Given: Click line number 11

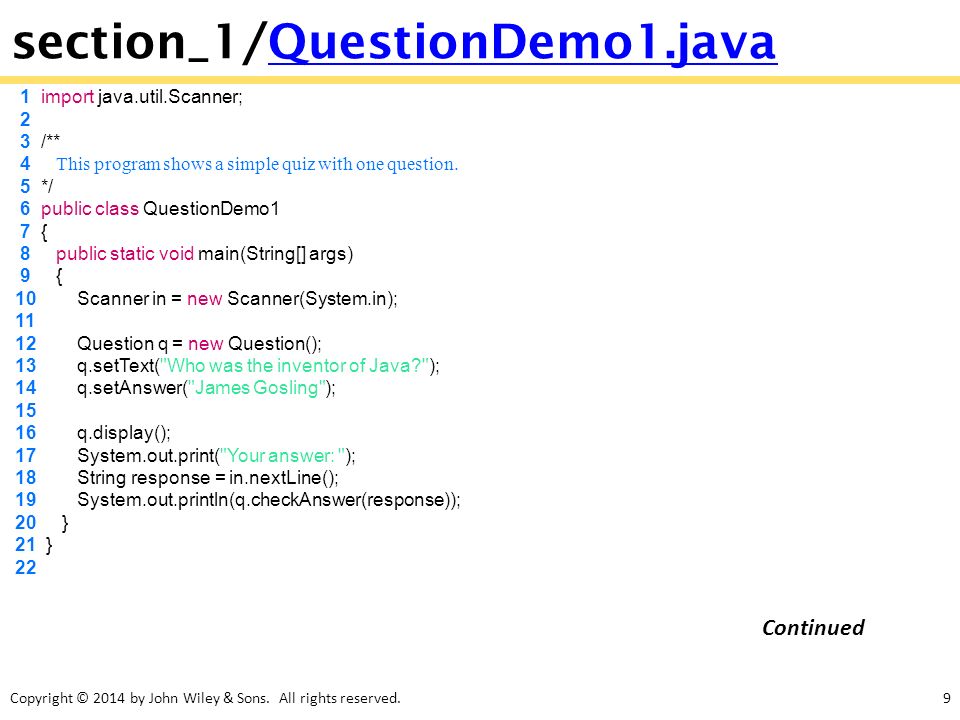Looking at the screenshot, I should tap(25, 321).
